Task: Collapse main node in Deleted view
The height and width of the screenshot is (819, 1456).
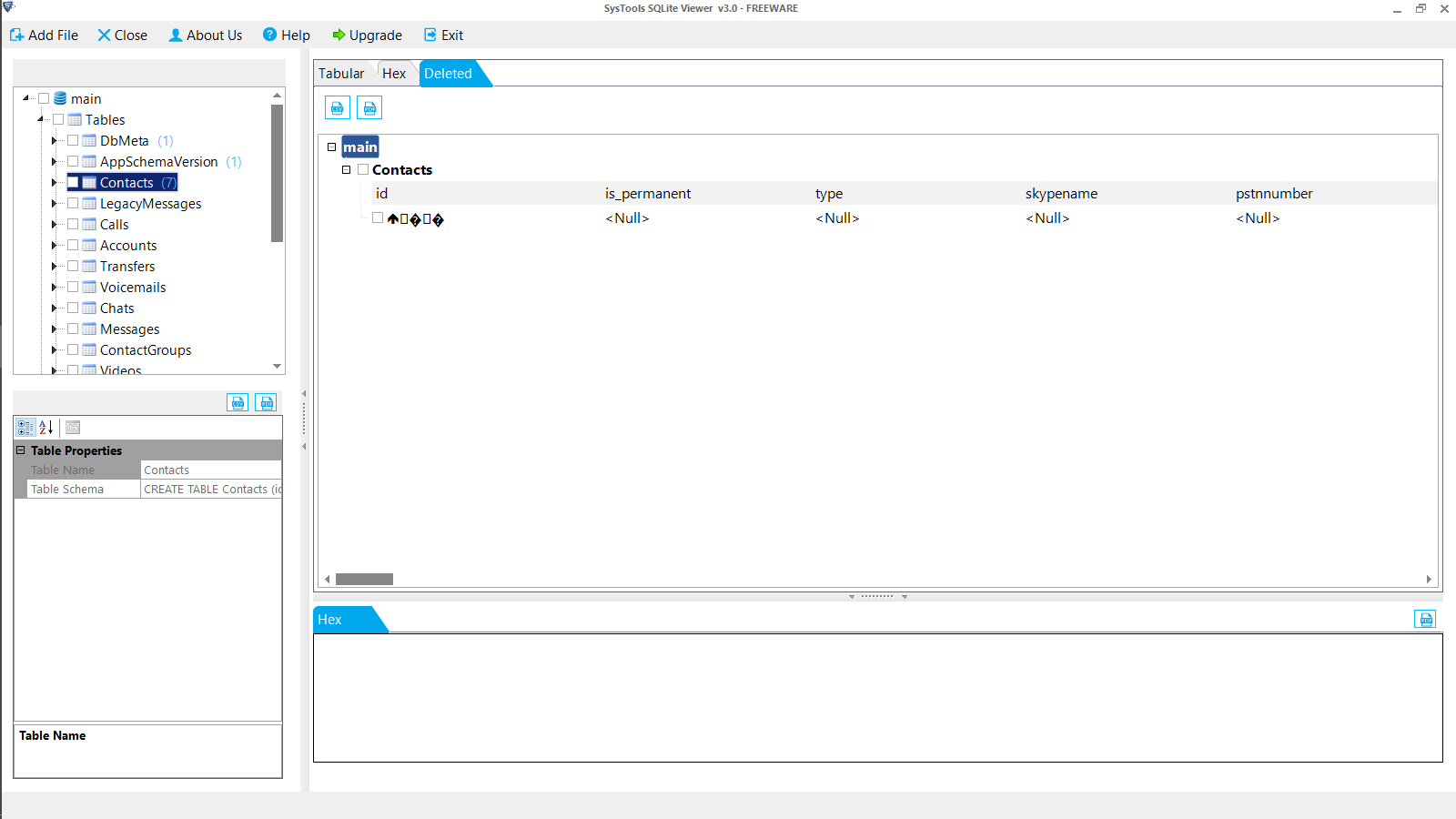Action: pos(332,147)
